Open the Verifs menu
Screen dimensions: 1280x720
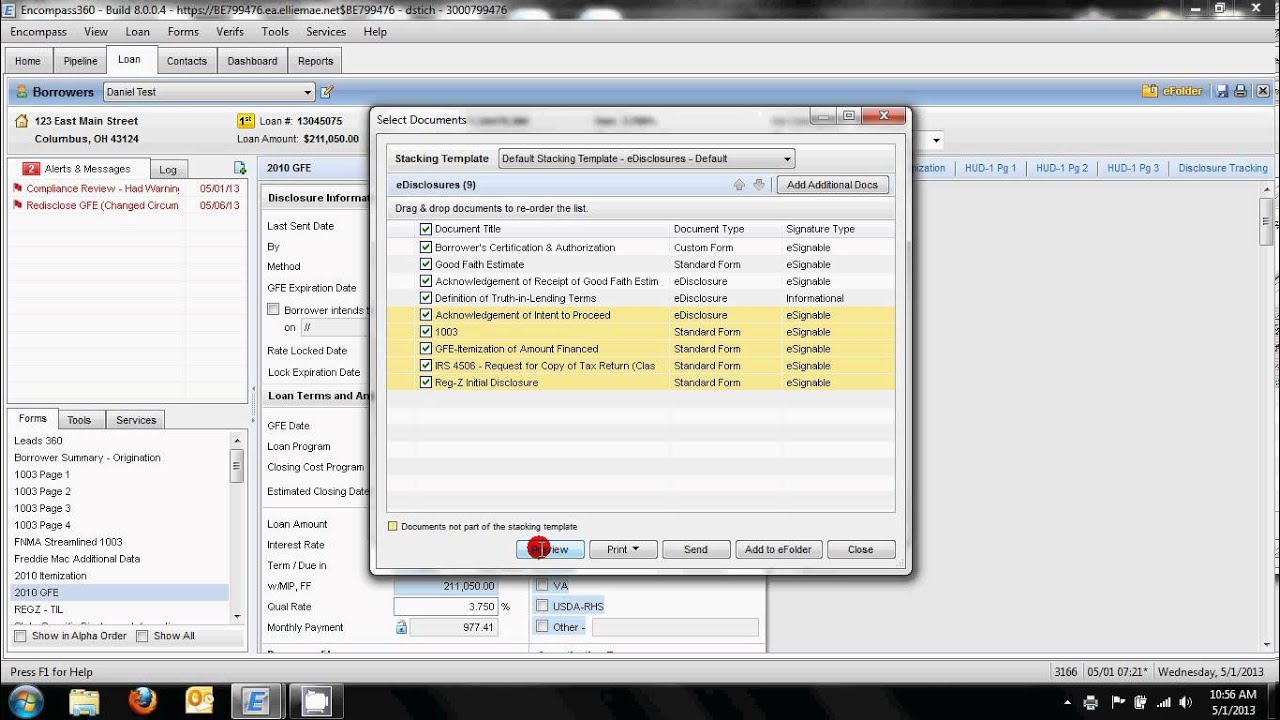click(230, 32)
